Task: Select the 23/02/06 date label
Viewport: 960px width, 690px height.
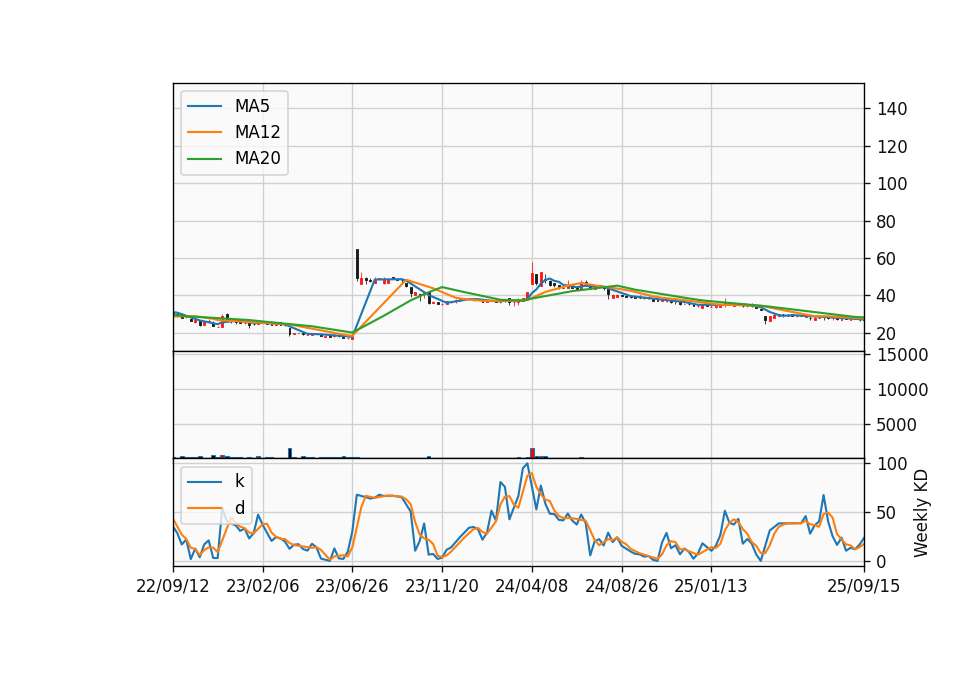Action: click(263, 586)
